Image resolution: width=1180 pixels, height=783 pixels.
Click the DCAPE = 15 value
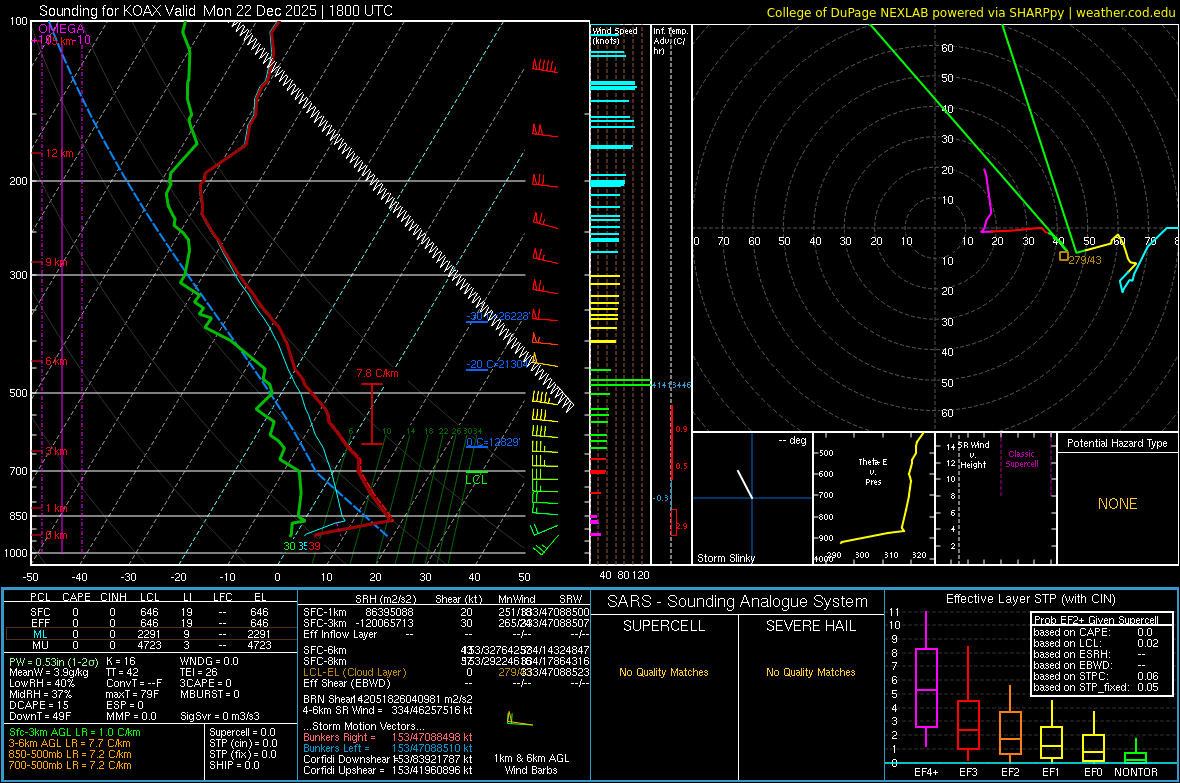[38, 705]
